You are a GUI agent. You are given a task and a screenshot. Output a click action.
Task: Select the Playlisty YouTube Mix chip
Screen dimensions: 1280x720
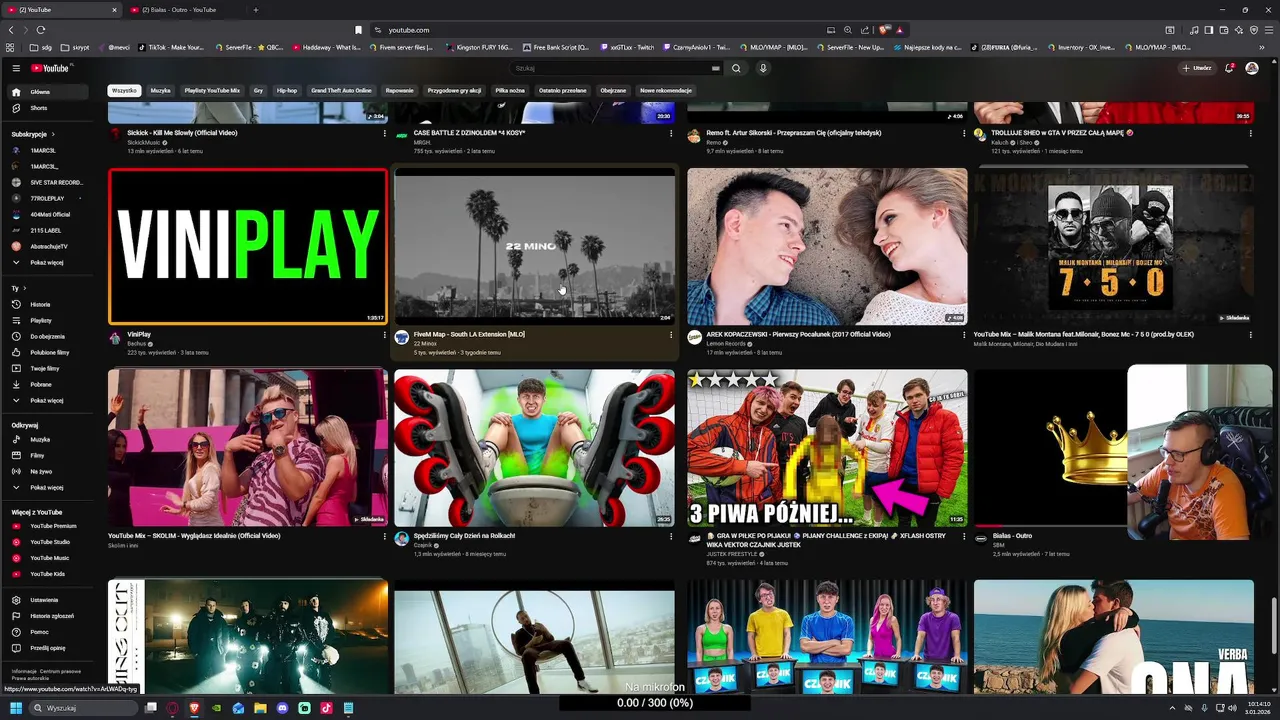[x=212, y=90]
